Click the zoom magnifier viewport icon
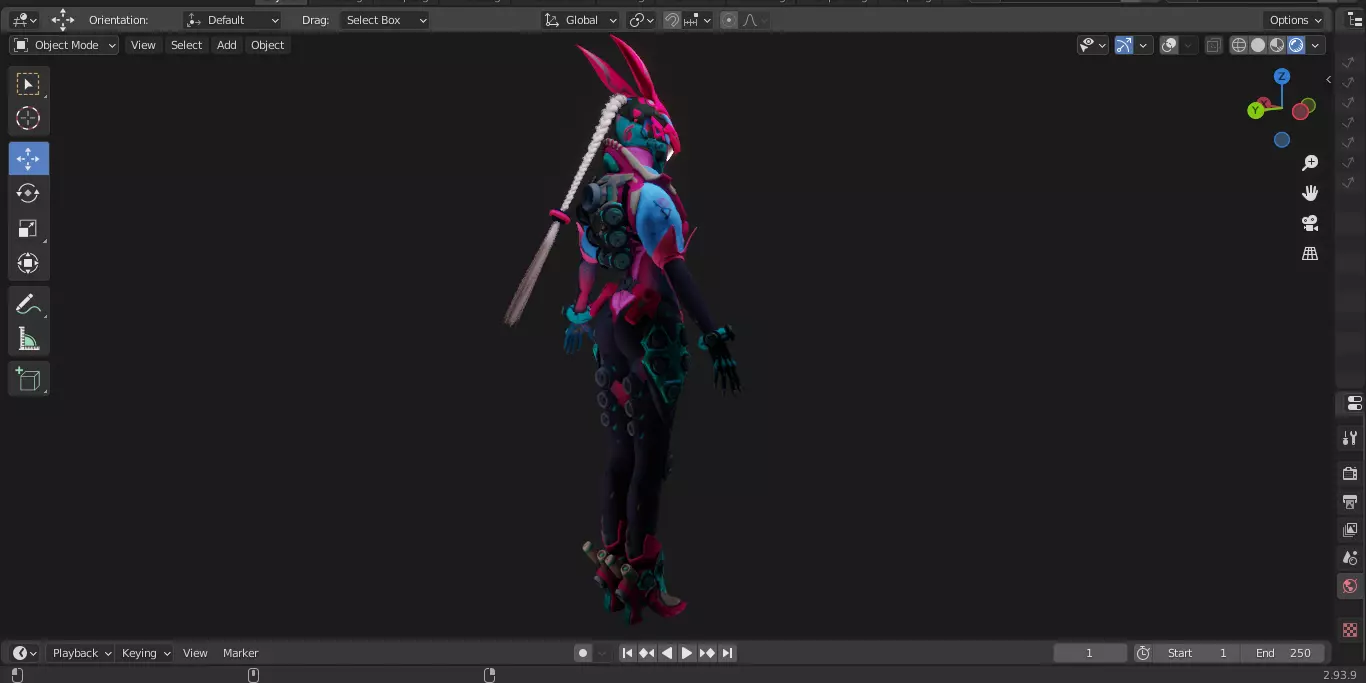1366x683 pixels. click(1310, 163)
